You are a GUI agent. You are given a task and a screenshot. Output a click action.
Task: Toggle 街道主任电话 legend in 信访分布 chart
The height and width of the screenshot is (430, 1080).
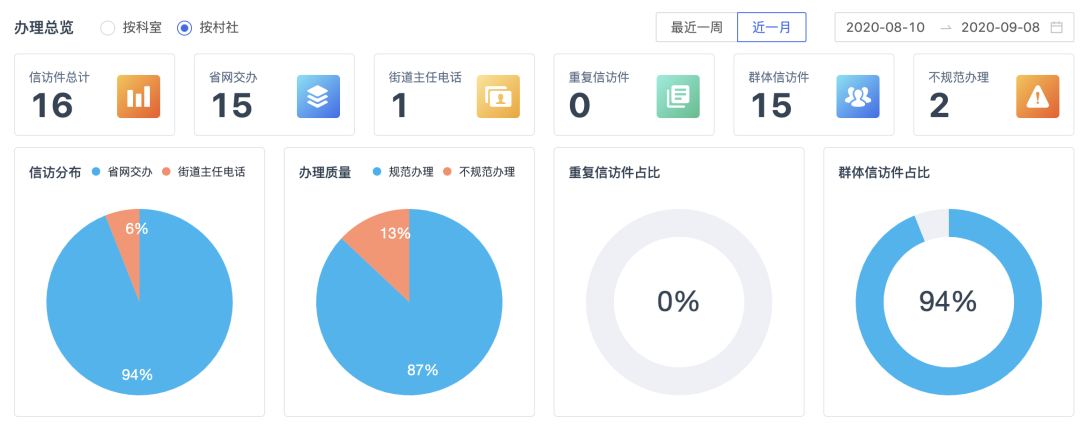(x=204, y=172)
